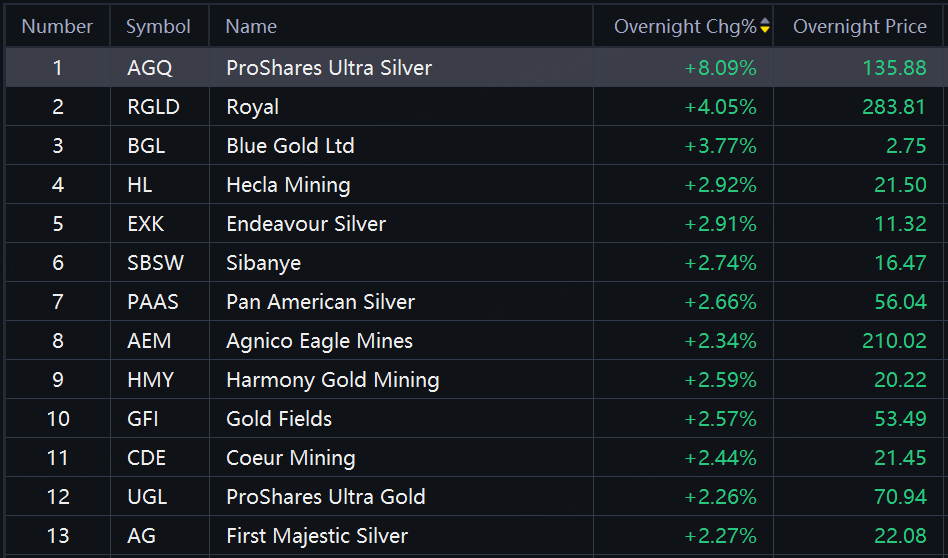Sort by the Number column header
948x558 pixels.
pyautogui.click(x=57, y=27)
